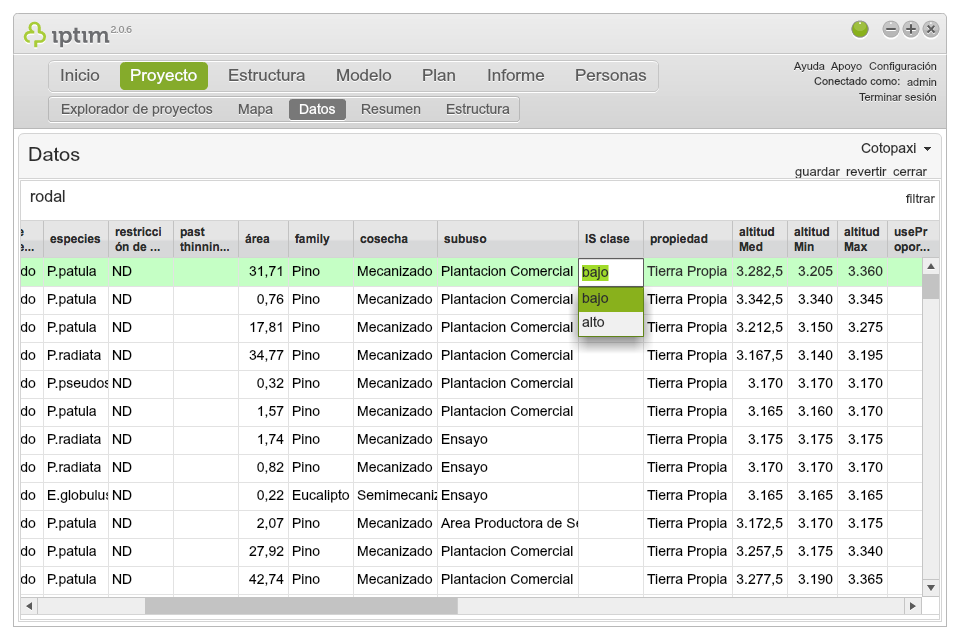Open the Explorador de proyectos view
Viewport: 960px width, 640px height.
137,109
